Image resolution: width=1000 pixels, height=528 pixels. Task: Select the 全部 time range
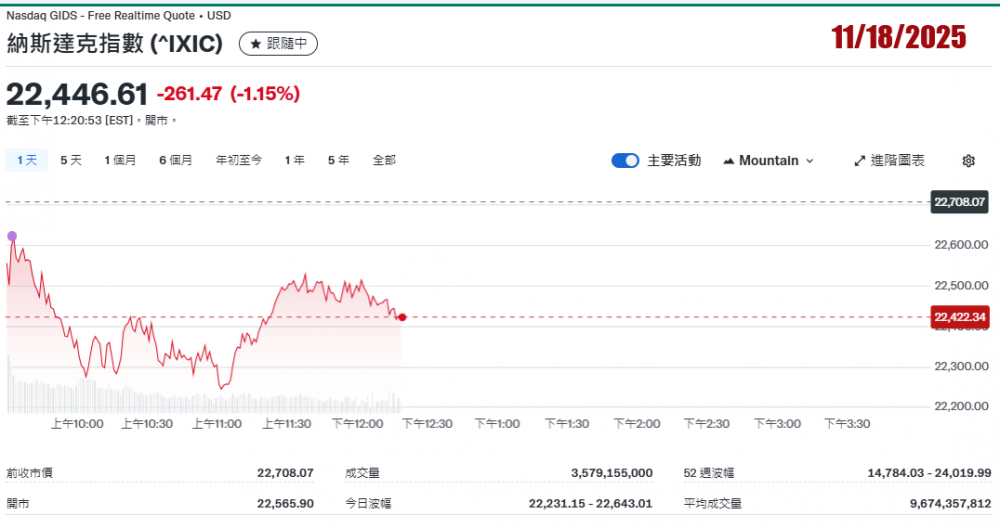pos(384,160)
